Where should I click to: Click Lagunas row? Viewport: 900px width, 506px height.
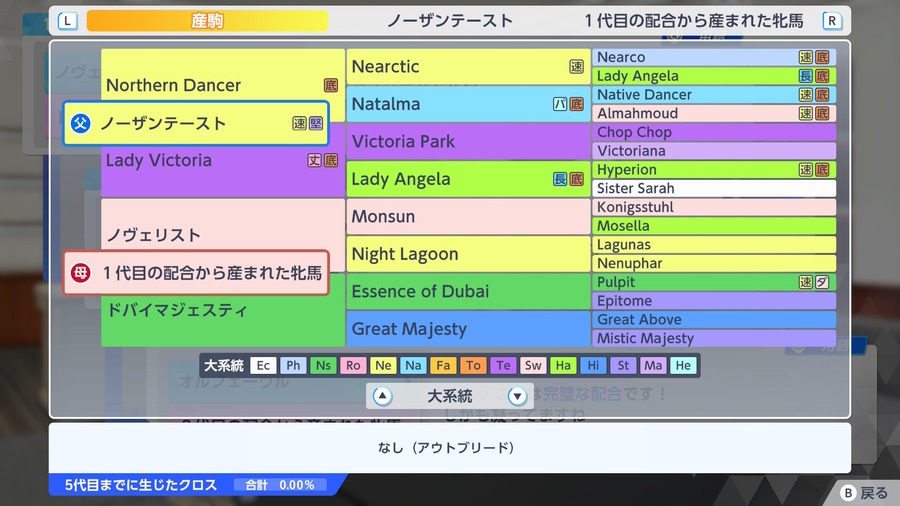tap(713, 244)
